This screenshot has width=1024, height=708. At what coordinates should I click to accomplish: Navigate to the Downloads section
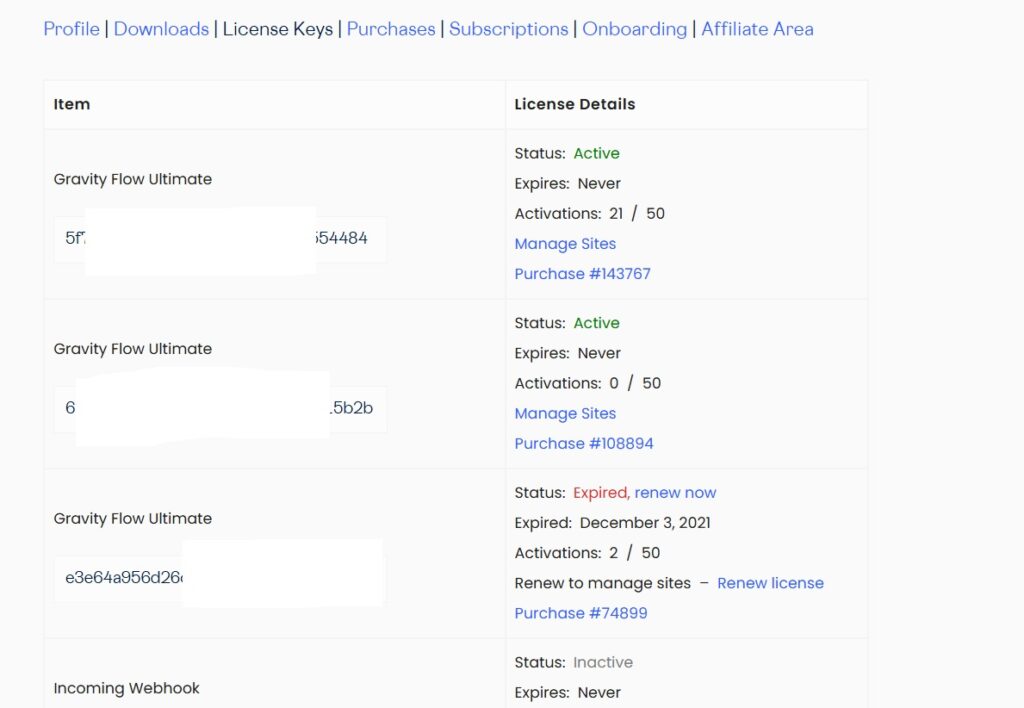161,29
